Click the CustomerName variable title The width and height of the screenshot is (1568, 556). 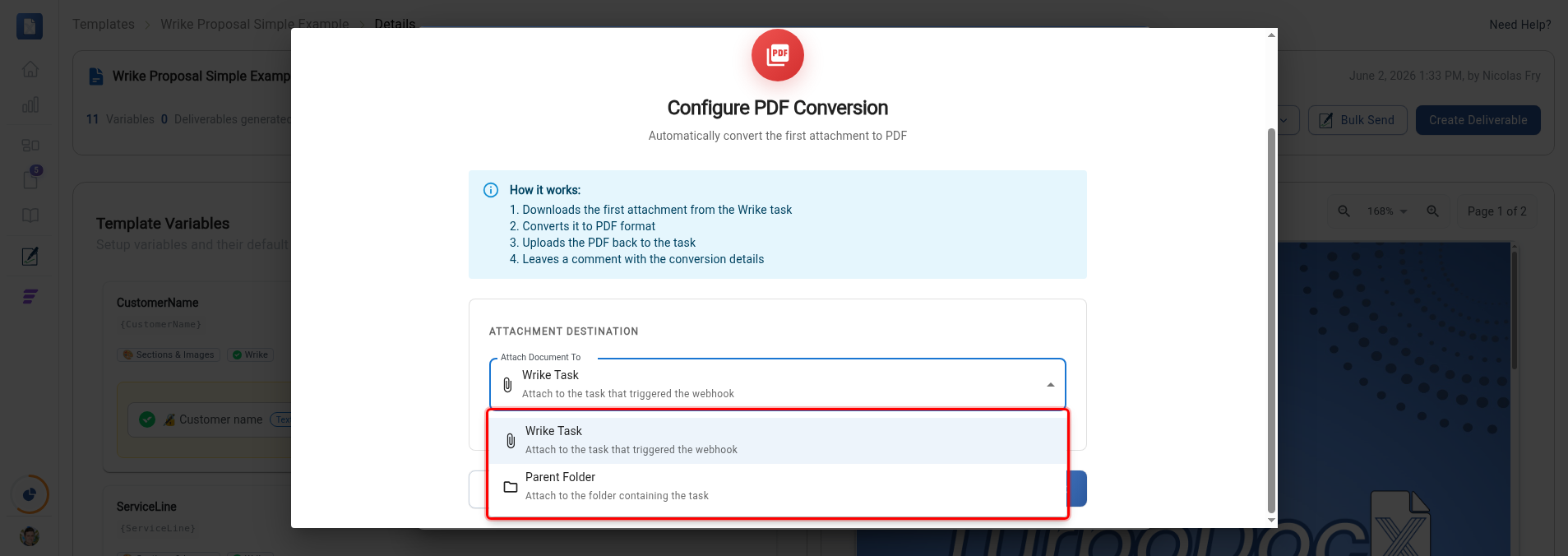(157, 303)
